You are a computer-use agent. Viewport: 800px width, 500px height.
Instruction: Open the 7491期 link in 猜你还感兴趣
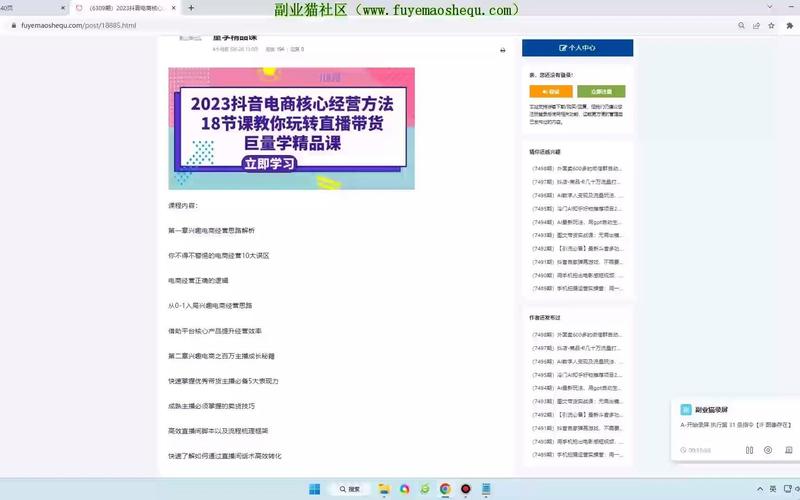coord(577,262)
